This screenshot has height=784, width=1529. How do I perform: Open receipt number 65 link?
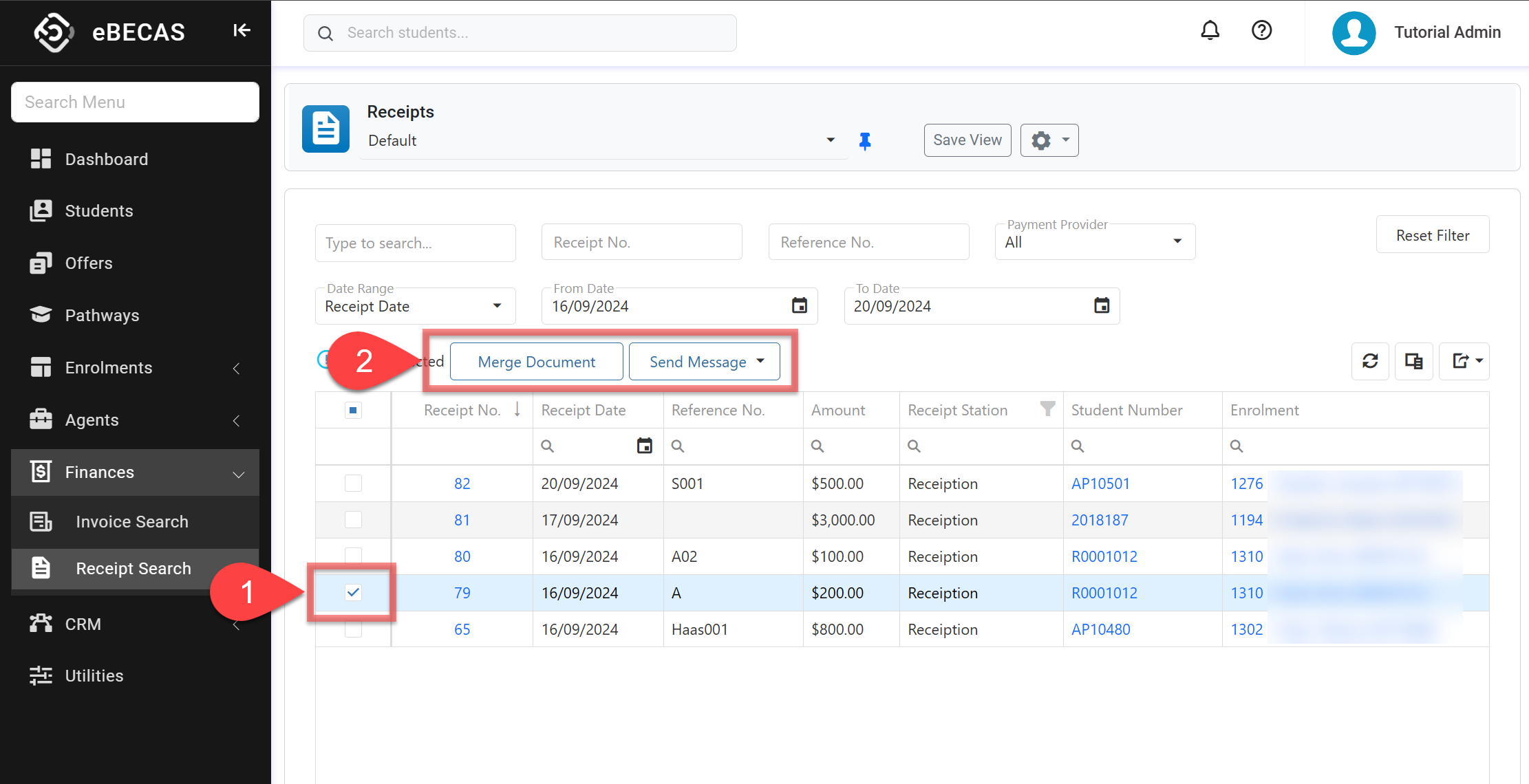[462, 629]
